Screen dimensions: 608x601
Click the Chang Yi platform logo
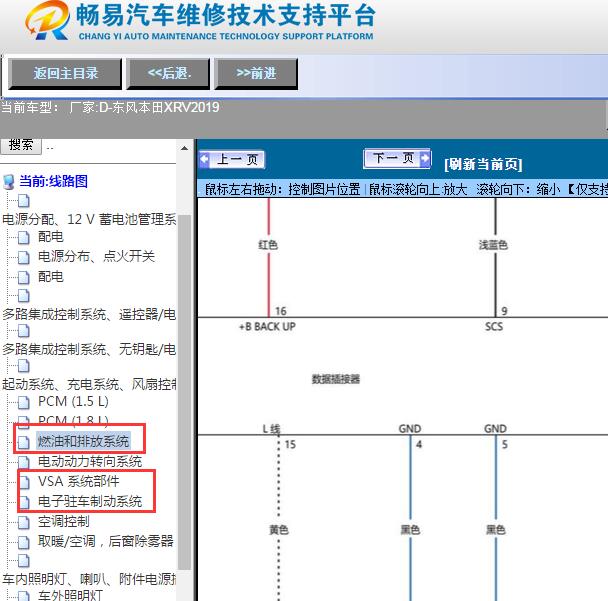[x=47, y=20]
